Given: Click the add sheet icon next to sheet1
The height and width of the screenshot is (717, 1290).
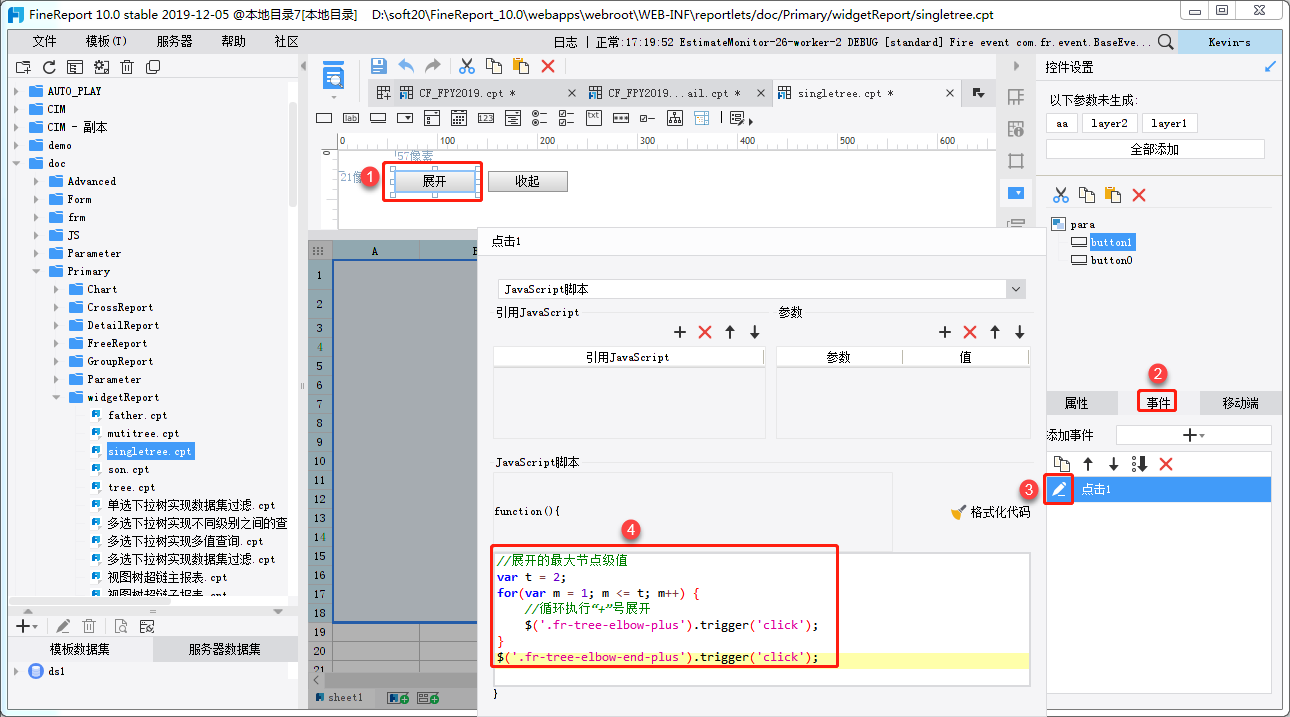Looking at the screenshot, I should [398, 697].
